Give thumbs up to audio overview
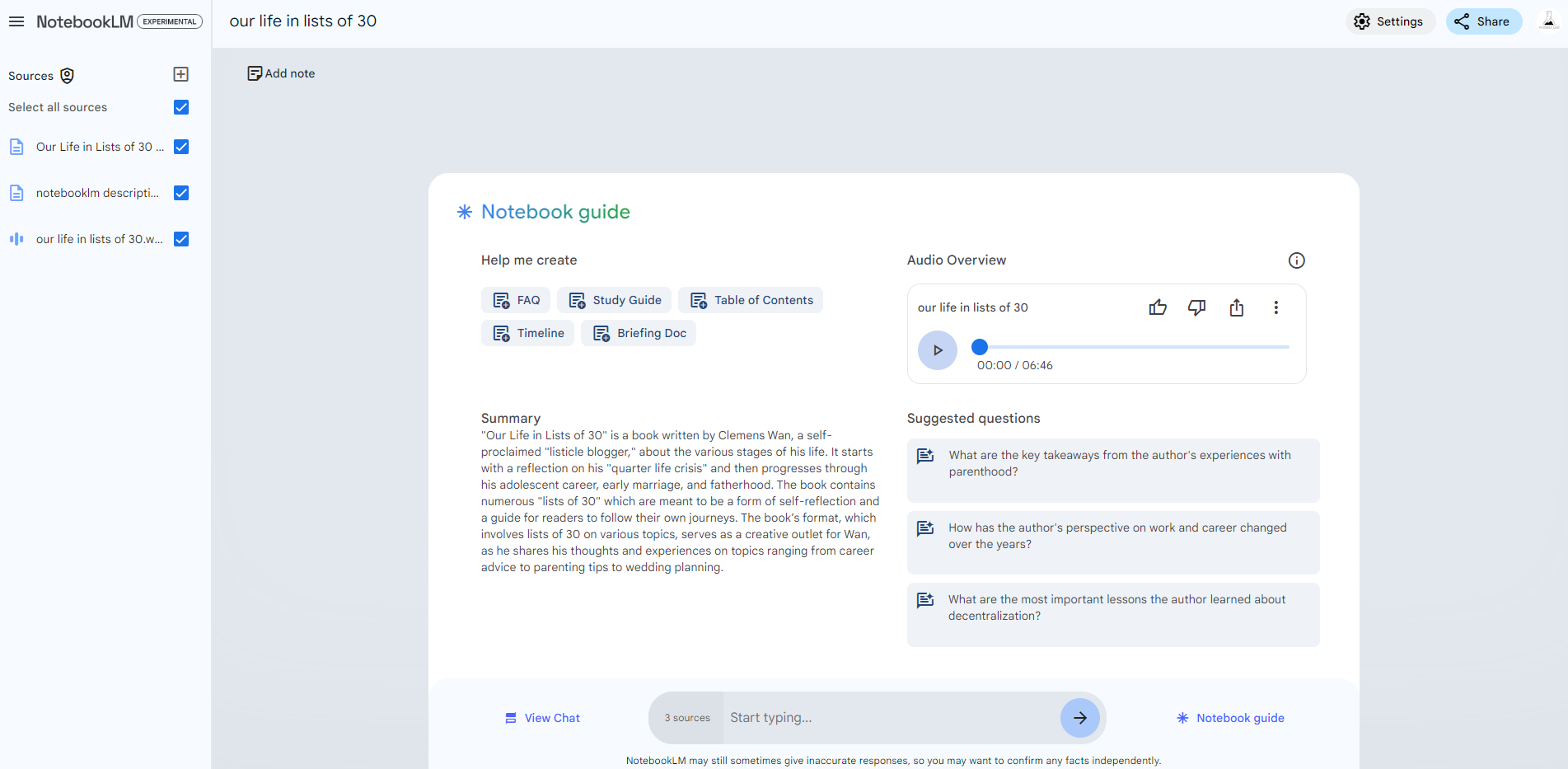 1158,307
